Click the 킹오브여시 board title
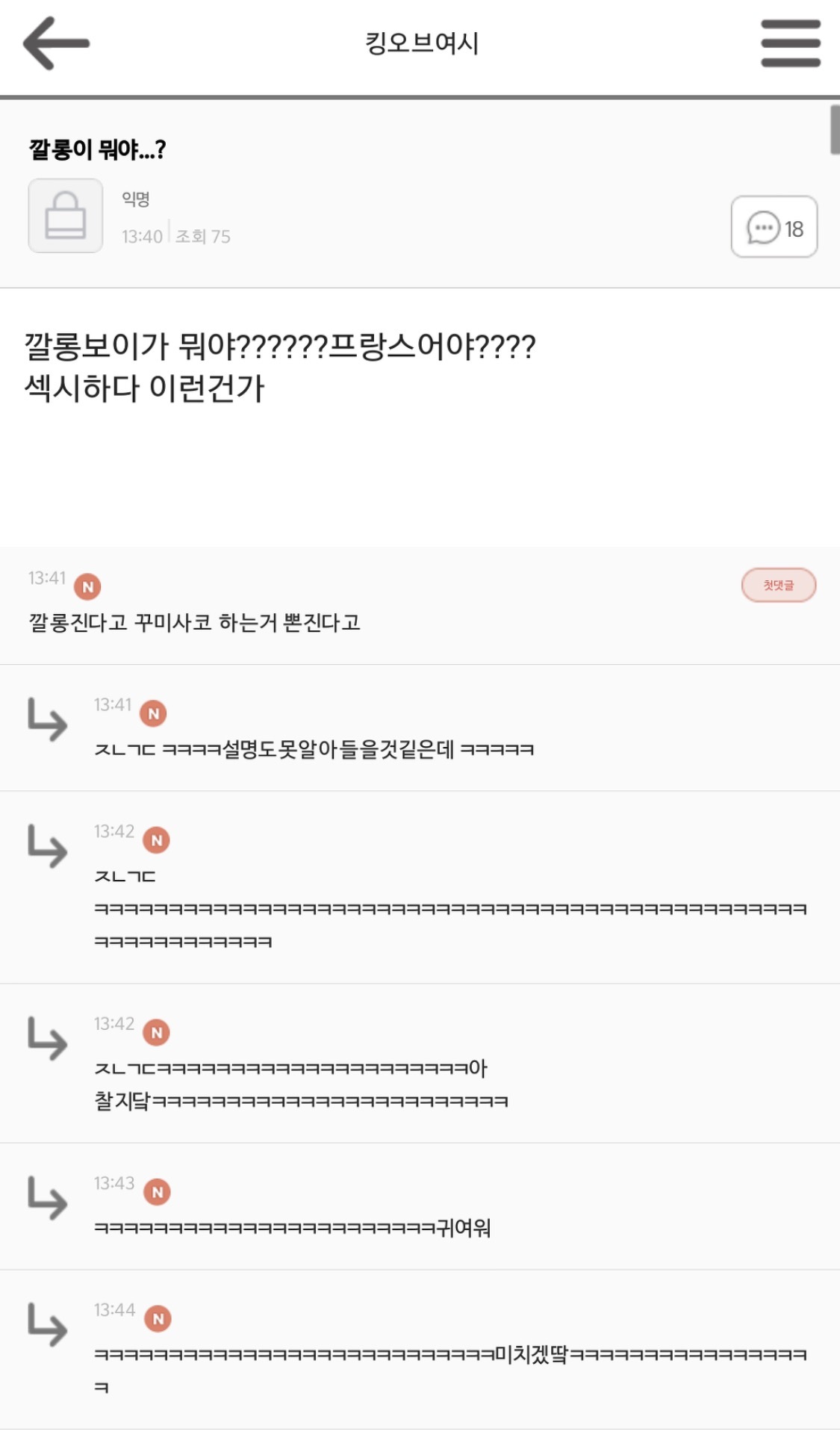The image size is (840, 1440). [x=422, y=43]
